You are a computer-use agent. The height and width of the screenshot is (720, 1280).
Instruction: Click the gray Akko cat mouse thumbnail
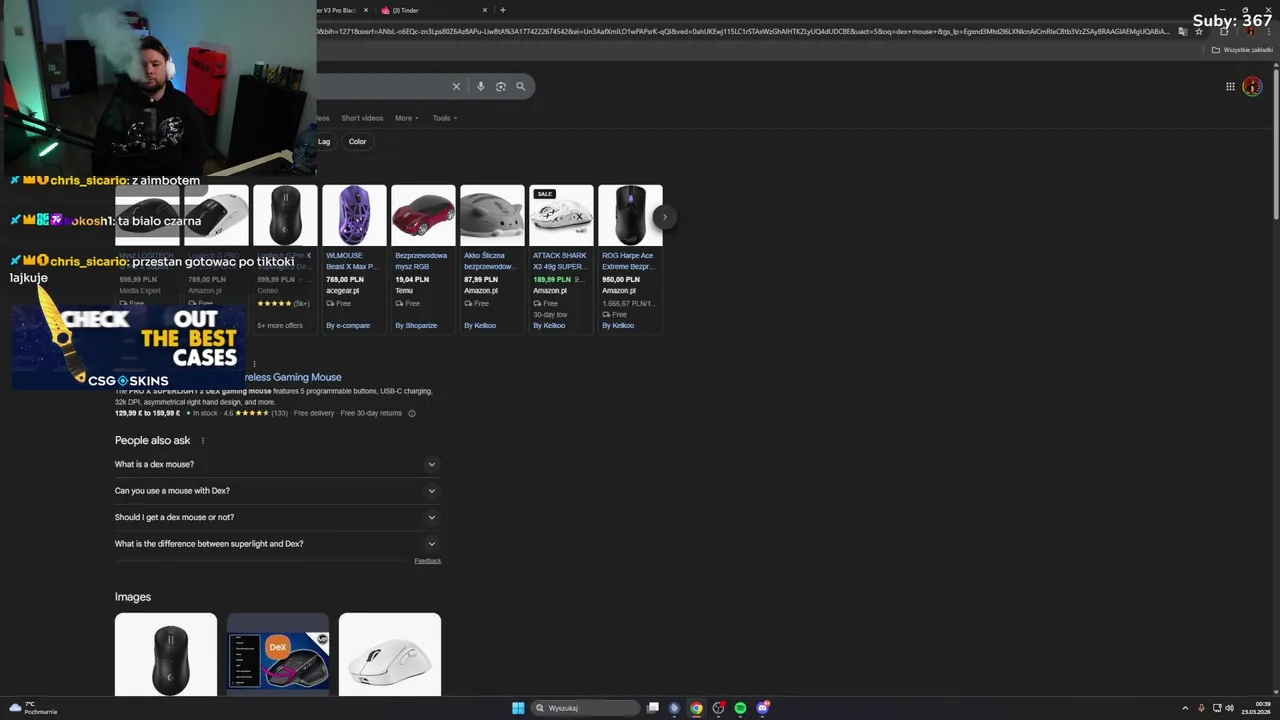click(492, 215)
